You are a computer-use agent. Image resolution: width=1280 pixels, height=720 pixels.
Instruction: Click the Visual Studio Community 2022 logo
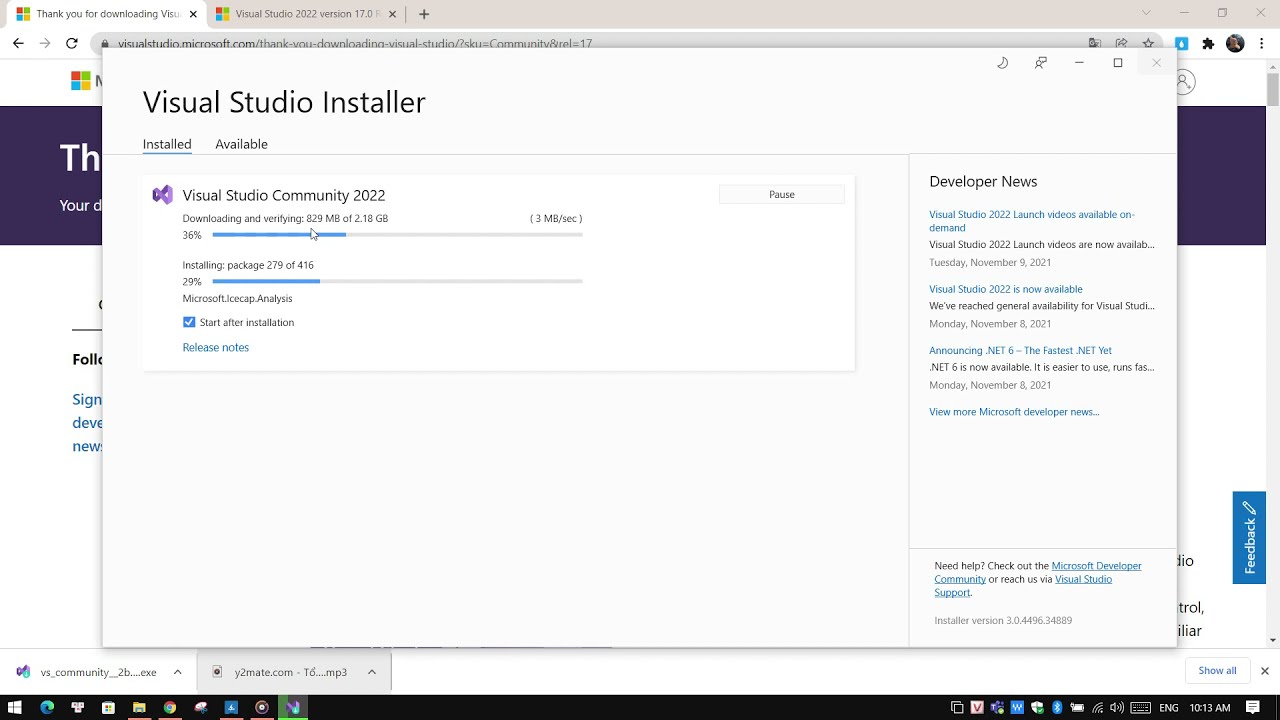[x=162, y=195]
